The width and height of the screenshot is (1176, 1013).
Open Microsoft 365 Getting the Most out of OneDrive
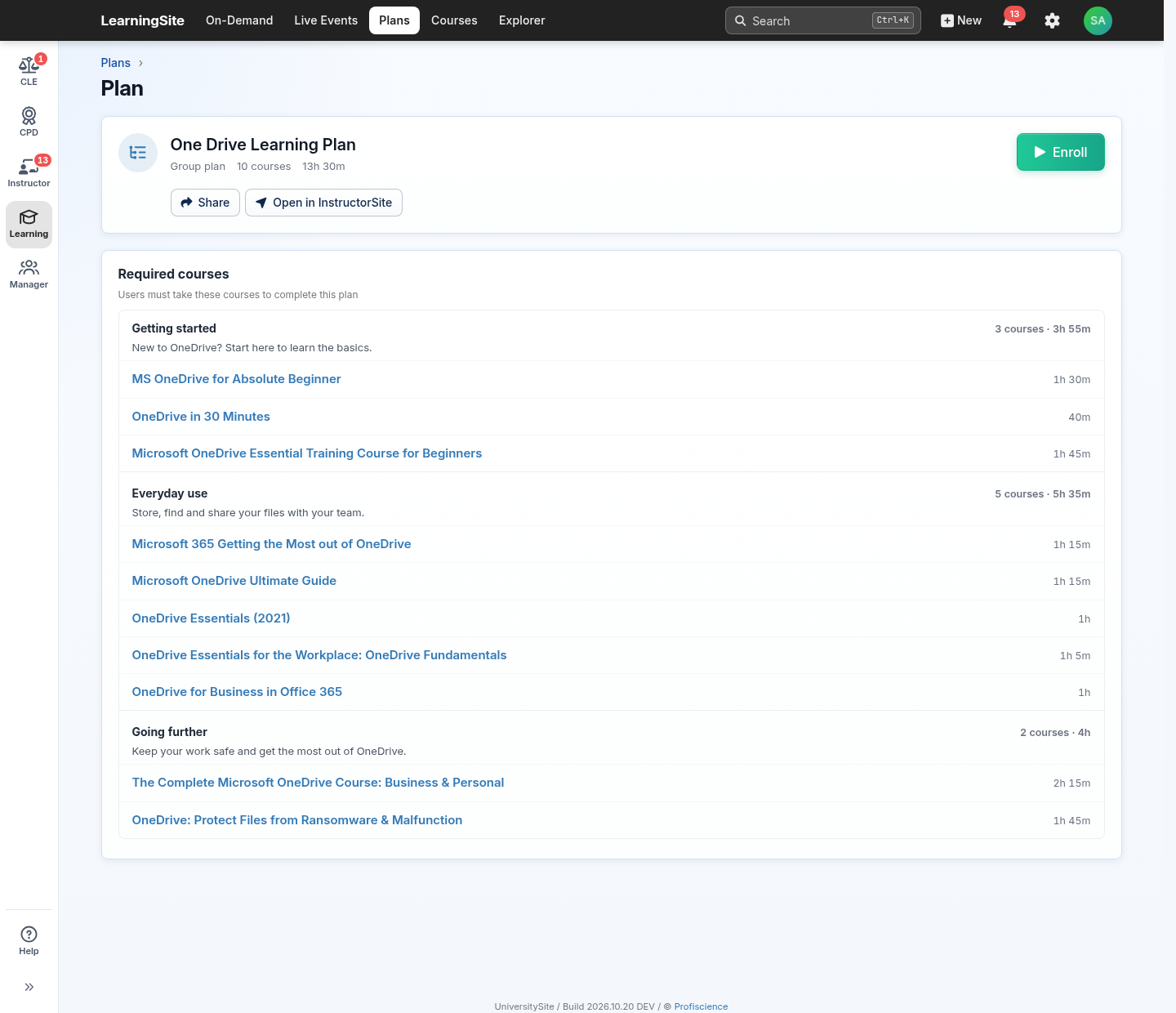(271, 544)
